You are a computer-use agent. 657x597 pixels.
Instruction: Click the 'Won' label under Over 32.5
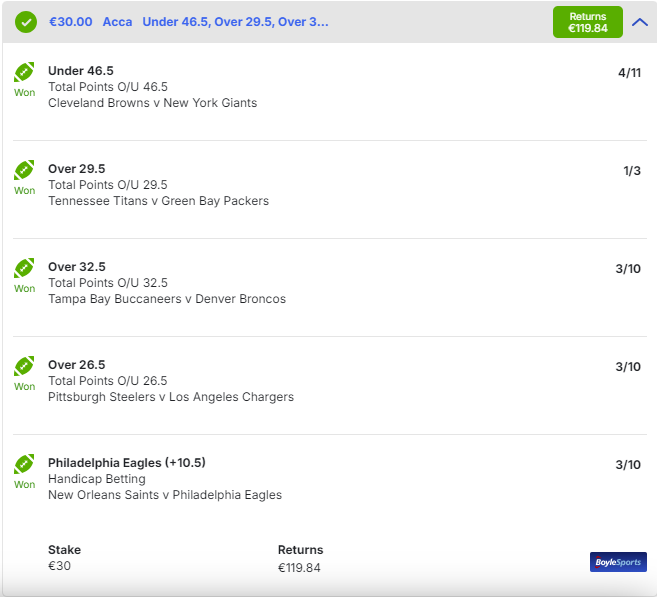click(24, 289)
